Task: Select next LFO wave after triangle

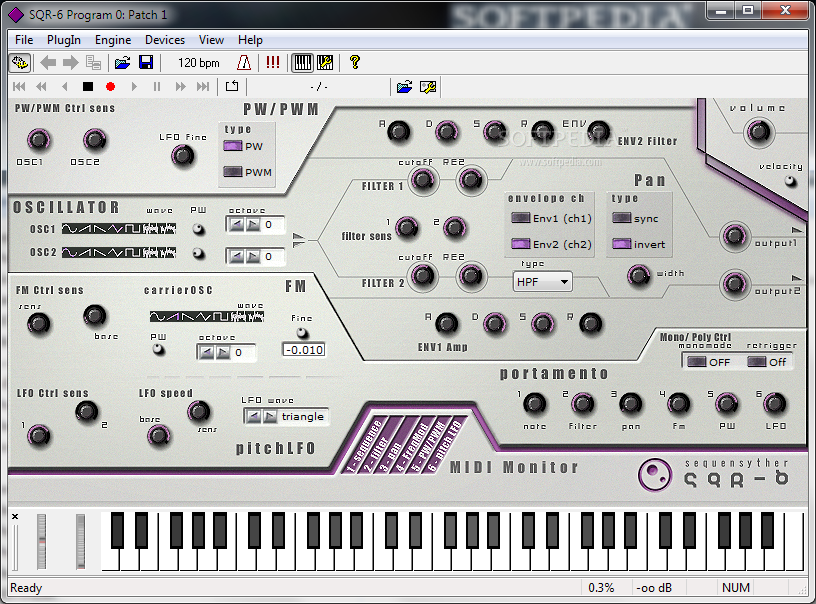Action: click(x=270, y=417)
